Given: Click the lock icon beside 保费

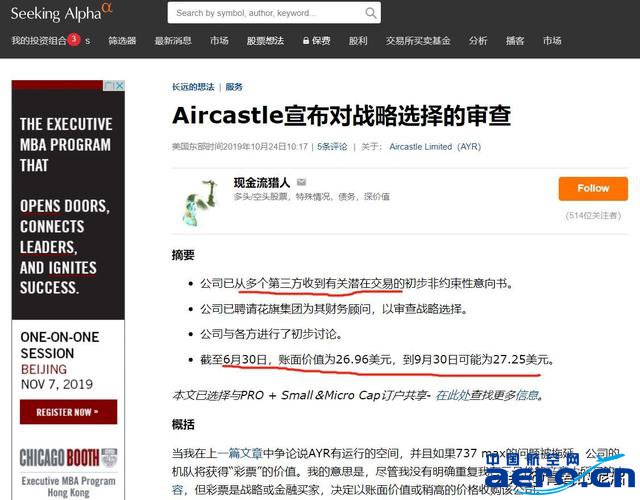Looking at the screenshot, I should tap(306, 41).
